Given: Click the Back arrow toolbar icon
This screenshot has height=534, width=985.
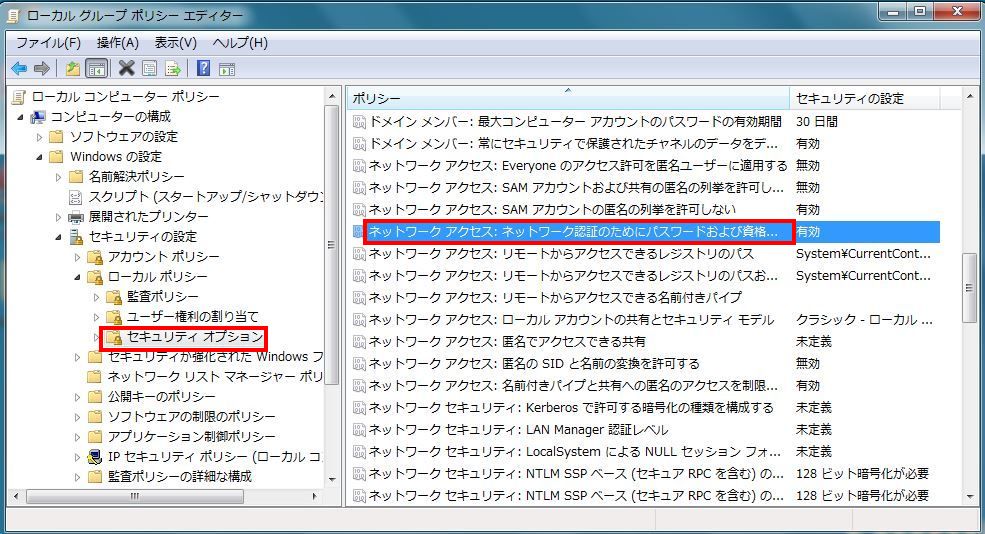Looking at the screenshot, I should 19,68.
